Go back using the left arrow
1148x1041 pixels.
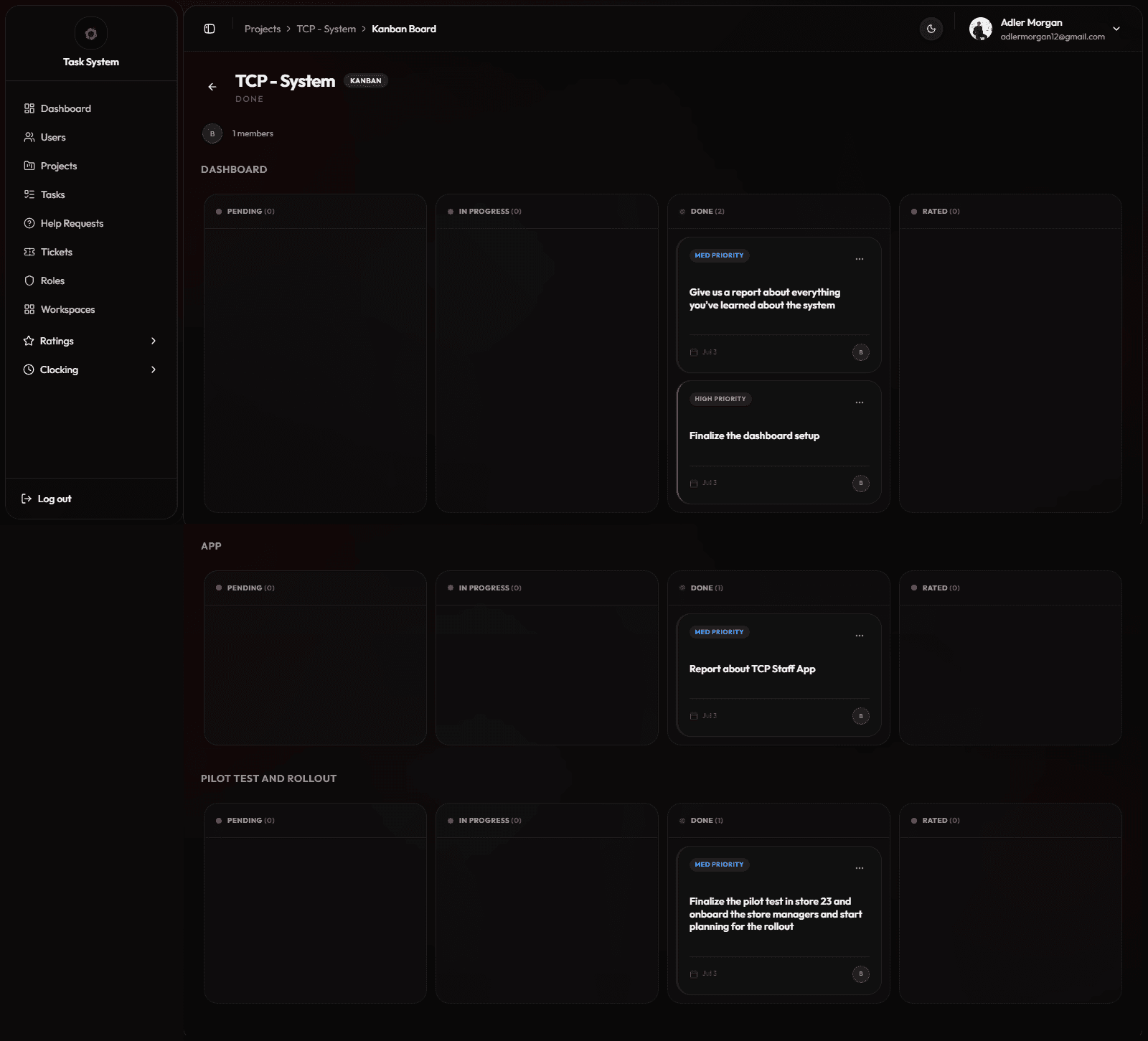click(212, 87)
